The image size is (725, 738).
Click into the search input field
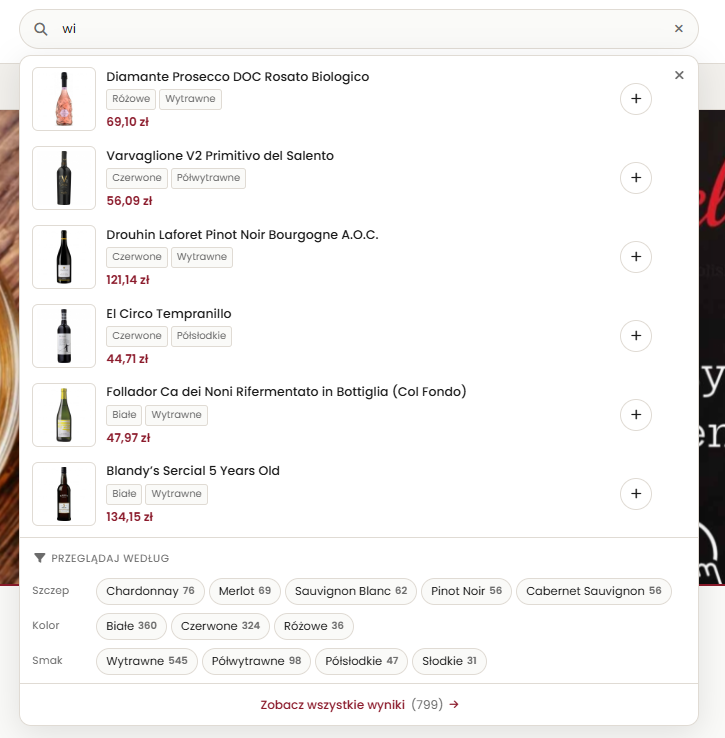pyautogui.click(x=362, y=29)
